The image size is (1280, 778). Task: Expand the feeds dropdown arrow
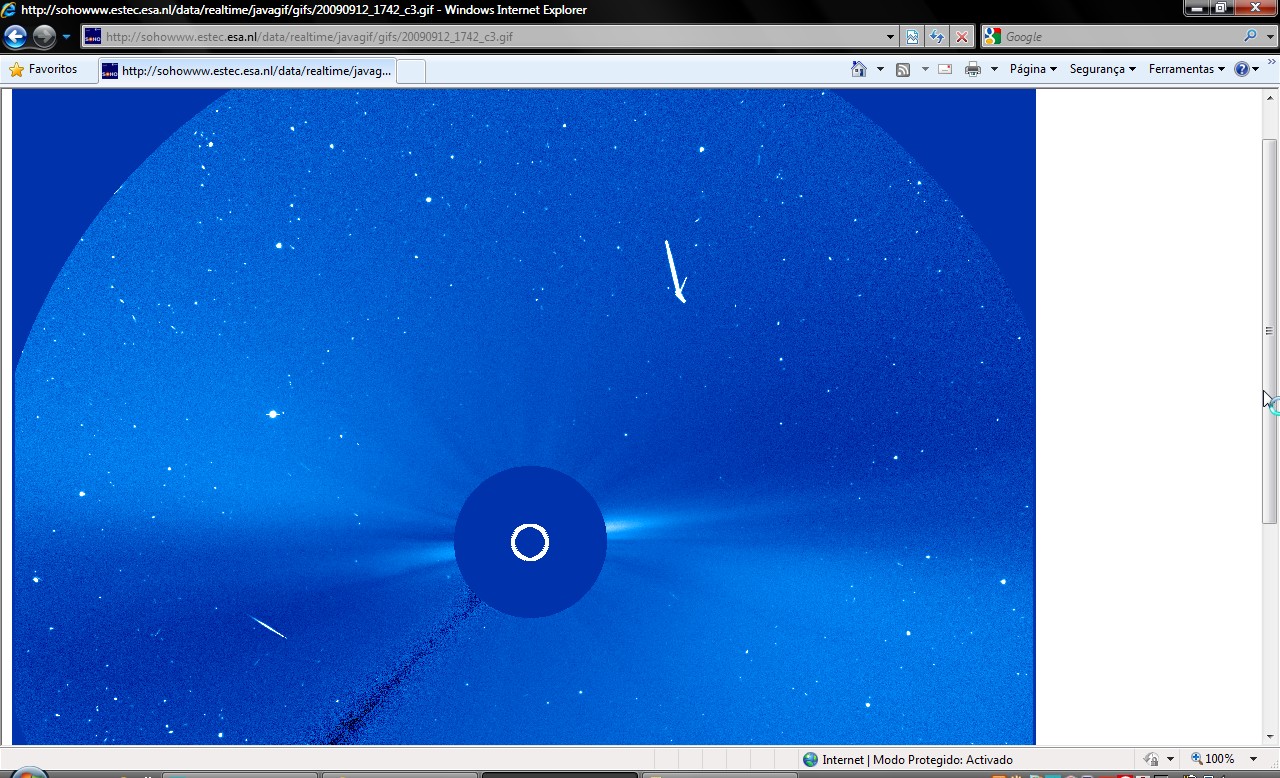point(925,69)
